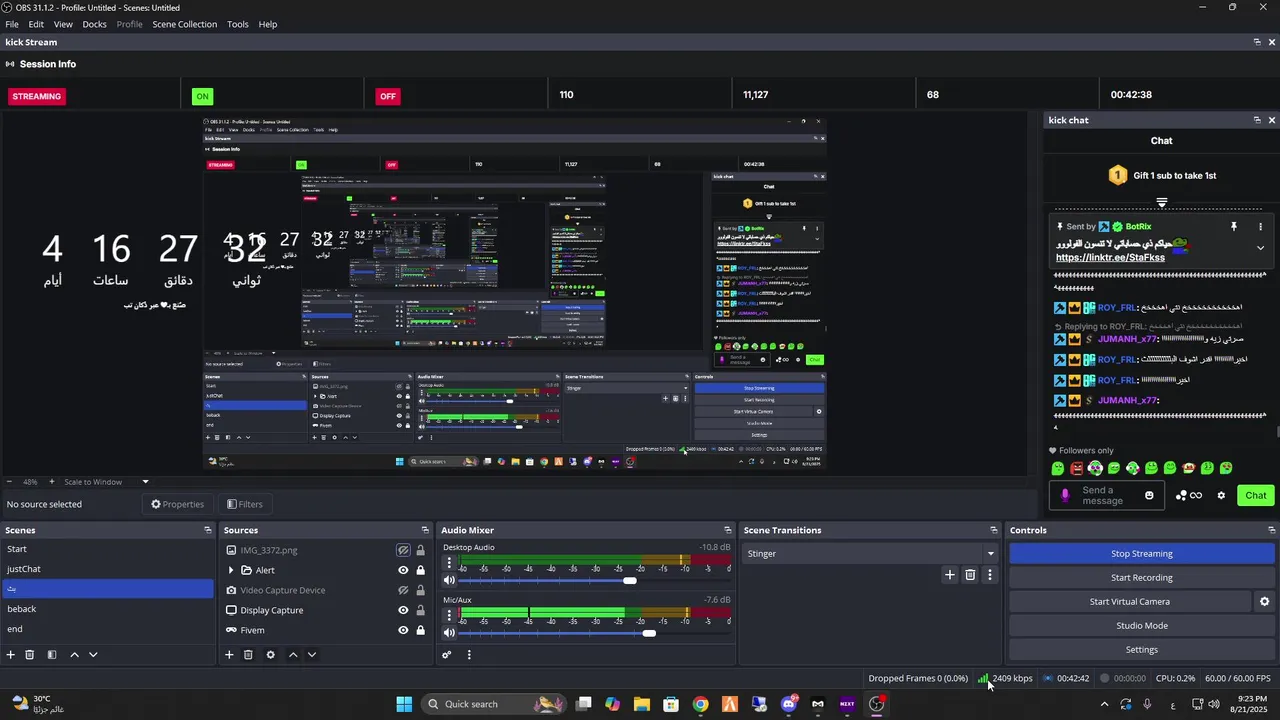Hide the Display Capture source
Image resolution: width=1280 pixels, height=720 pixels.
403,610
